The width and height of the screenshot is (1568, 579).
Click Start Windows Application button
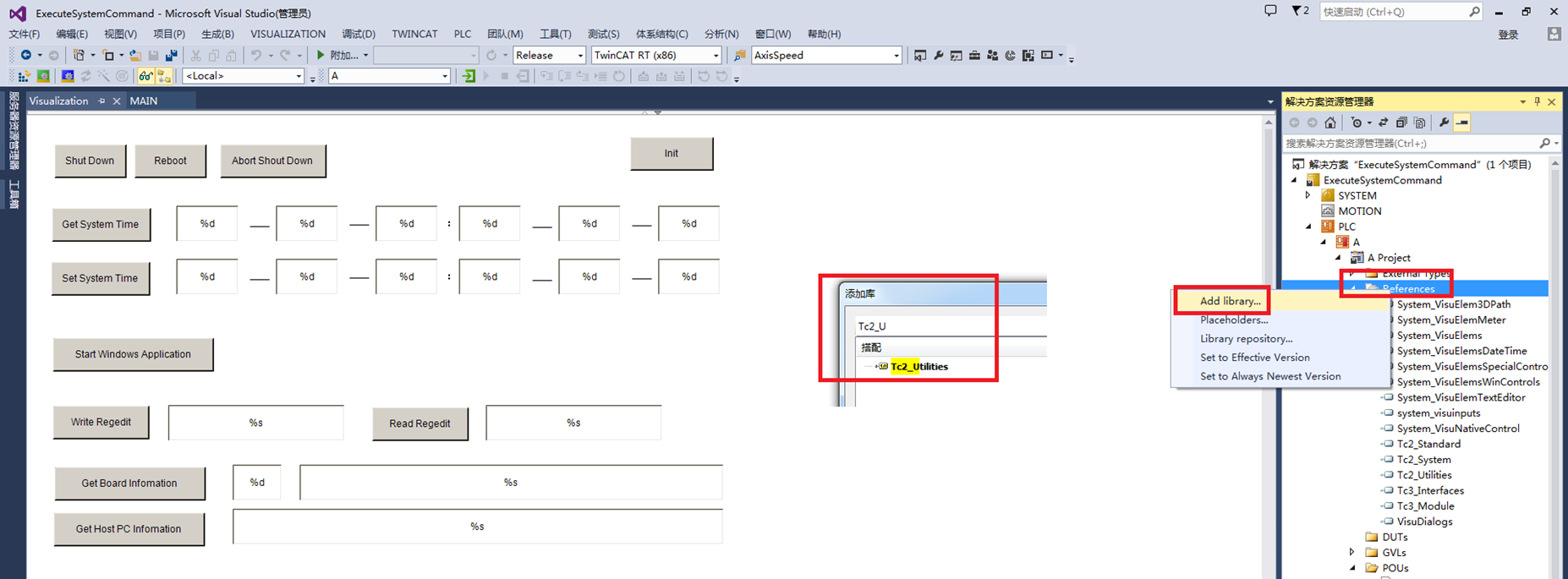pyautogui.click(x=133, y=354)
